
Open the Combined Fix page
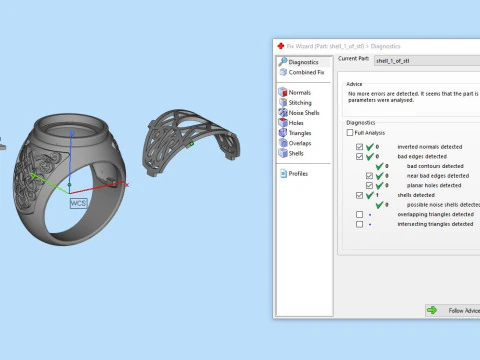point(303,72)
